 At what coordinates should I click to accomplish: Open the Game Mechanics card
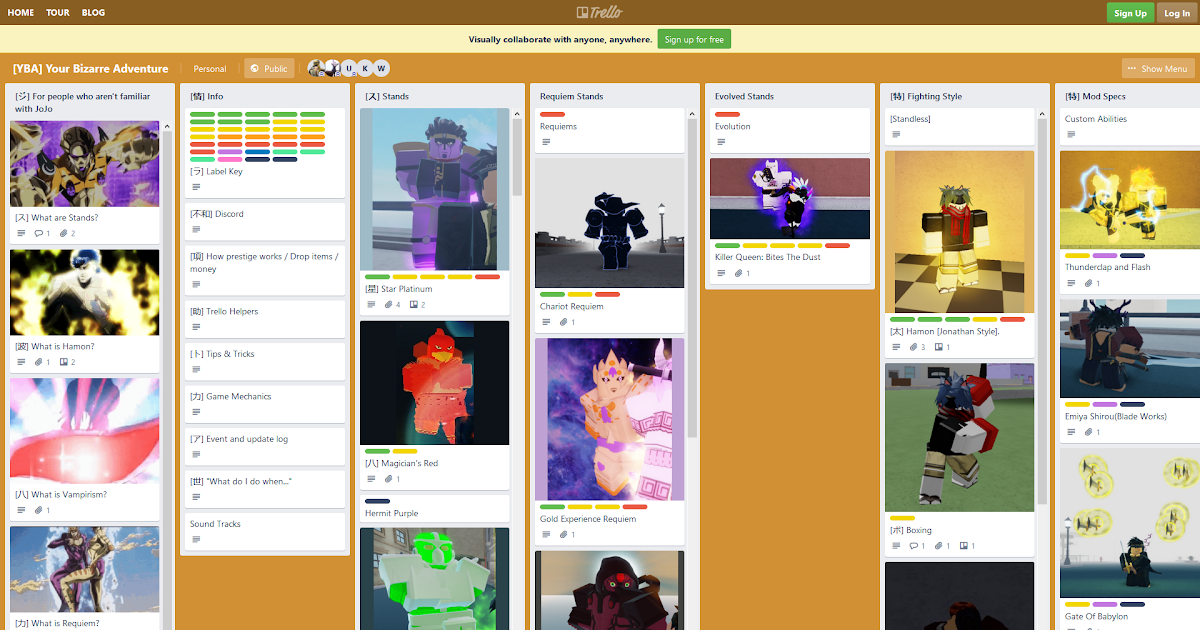pos(265,404)
